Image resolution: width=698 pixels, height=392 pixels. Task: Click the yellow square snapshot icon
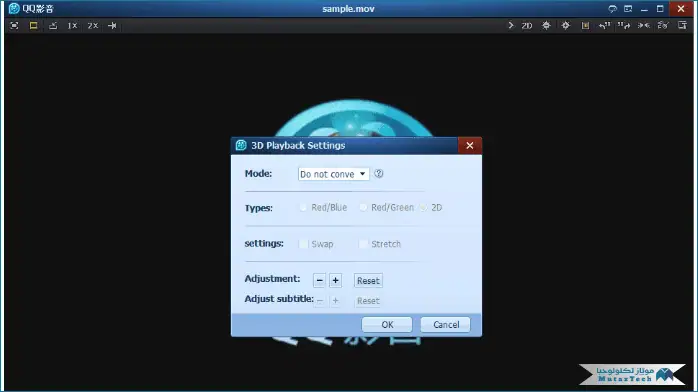click(585, 25)
